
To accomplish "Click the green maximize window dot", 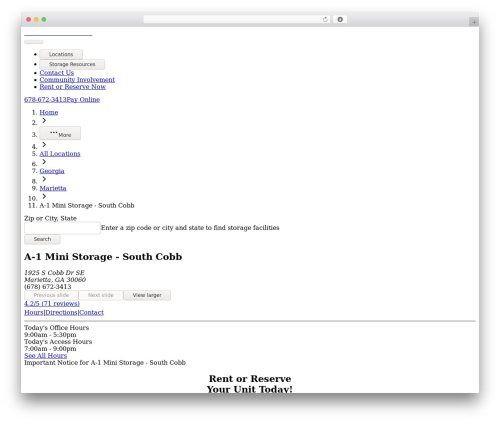I will tap(44, 20).
